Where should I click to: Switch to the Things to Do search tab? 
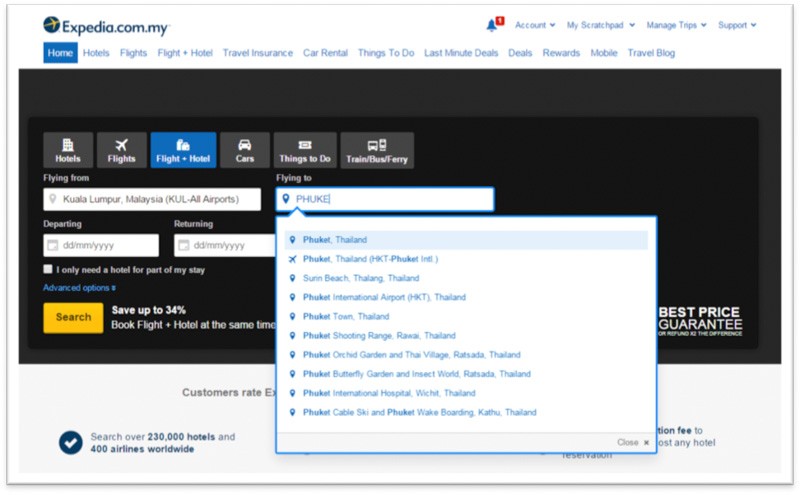coord(305,150)
